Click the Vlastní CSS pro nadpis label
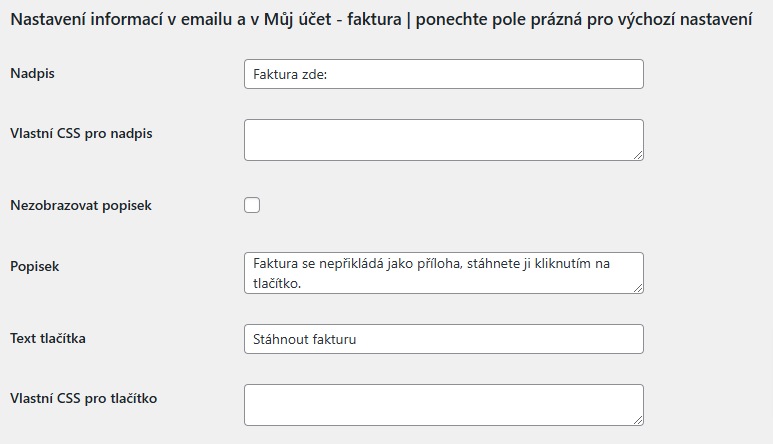The image size is (773, 444). (x=81, y=134)
